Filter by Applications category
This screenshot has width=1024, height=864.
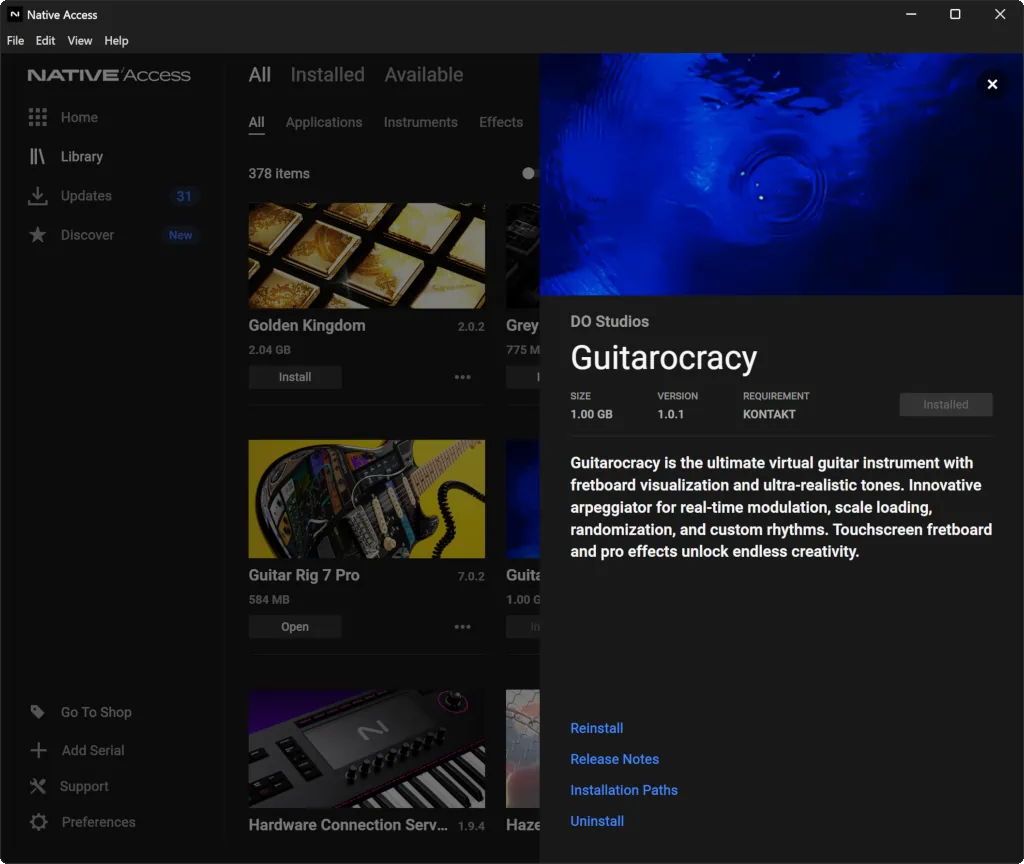[x=324, y=122]
